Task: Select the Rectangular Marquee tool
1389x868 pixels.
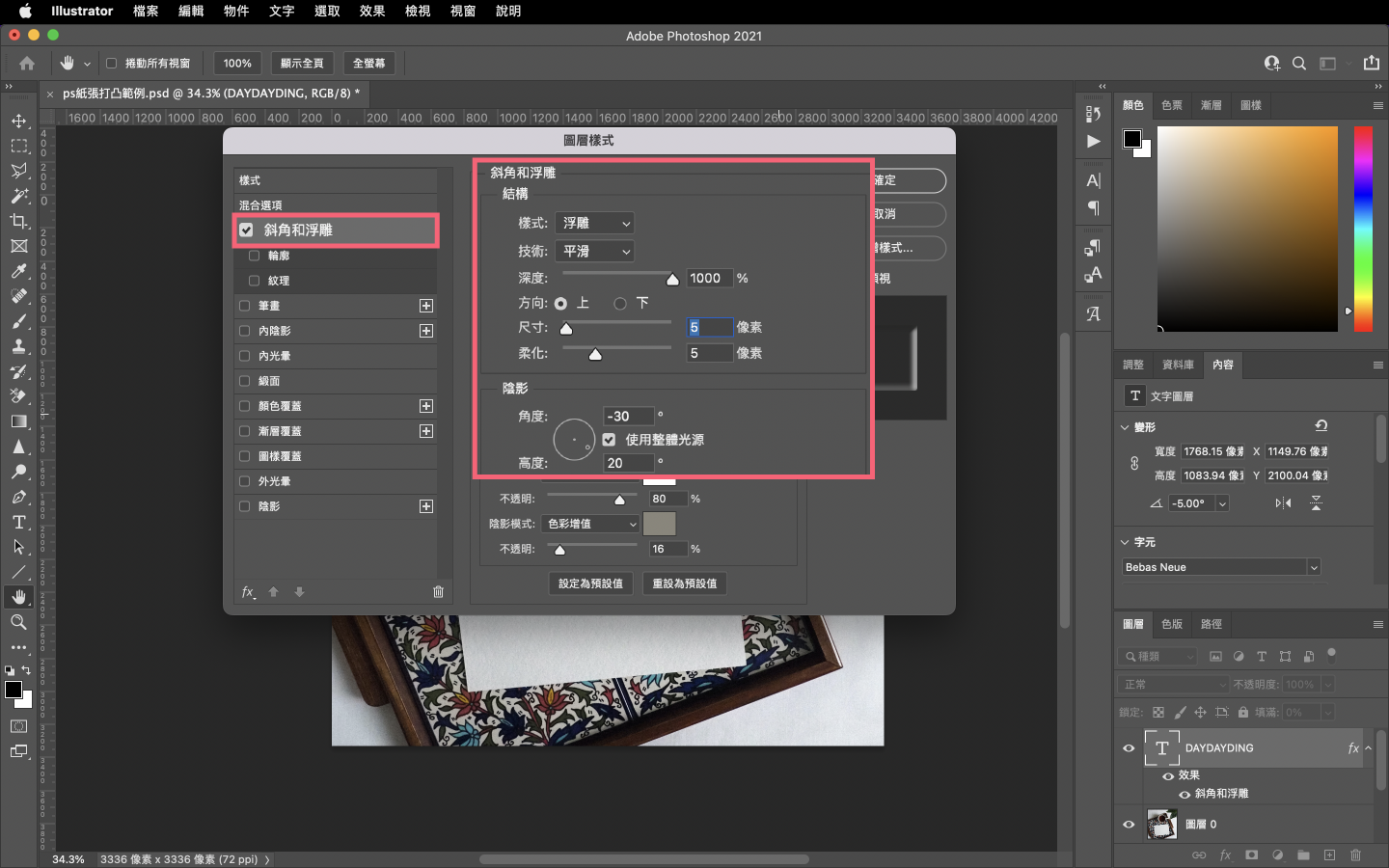Action: pyautogui.click(x=18, y=146)
